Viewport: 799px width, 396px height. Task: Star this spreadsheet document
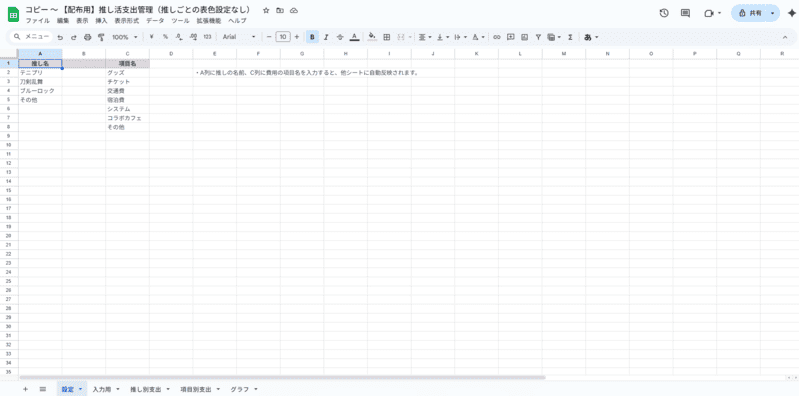266,11
